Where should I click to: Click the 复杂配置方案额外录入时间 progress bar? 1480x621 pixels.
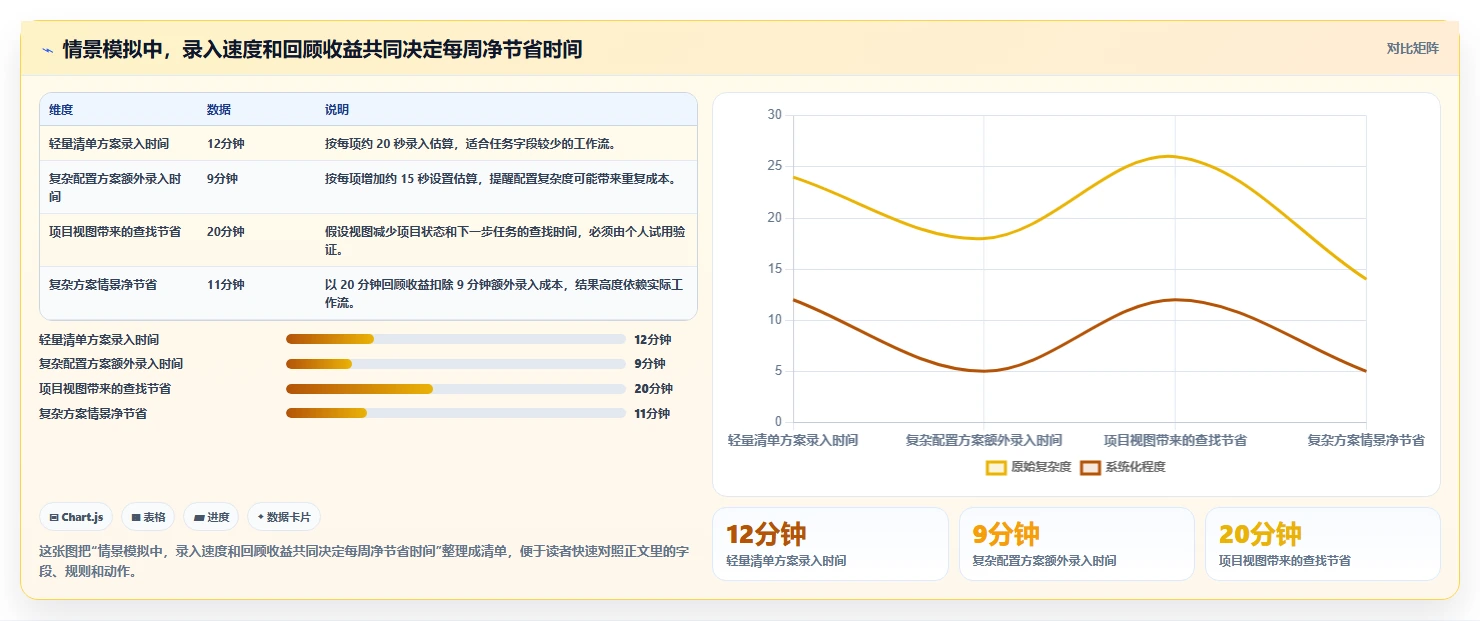pyautogui.click(x=455, y=364)
